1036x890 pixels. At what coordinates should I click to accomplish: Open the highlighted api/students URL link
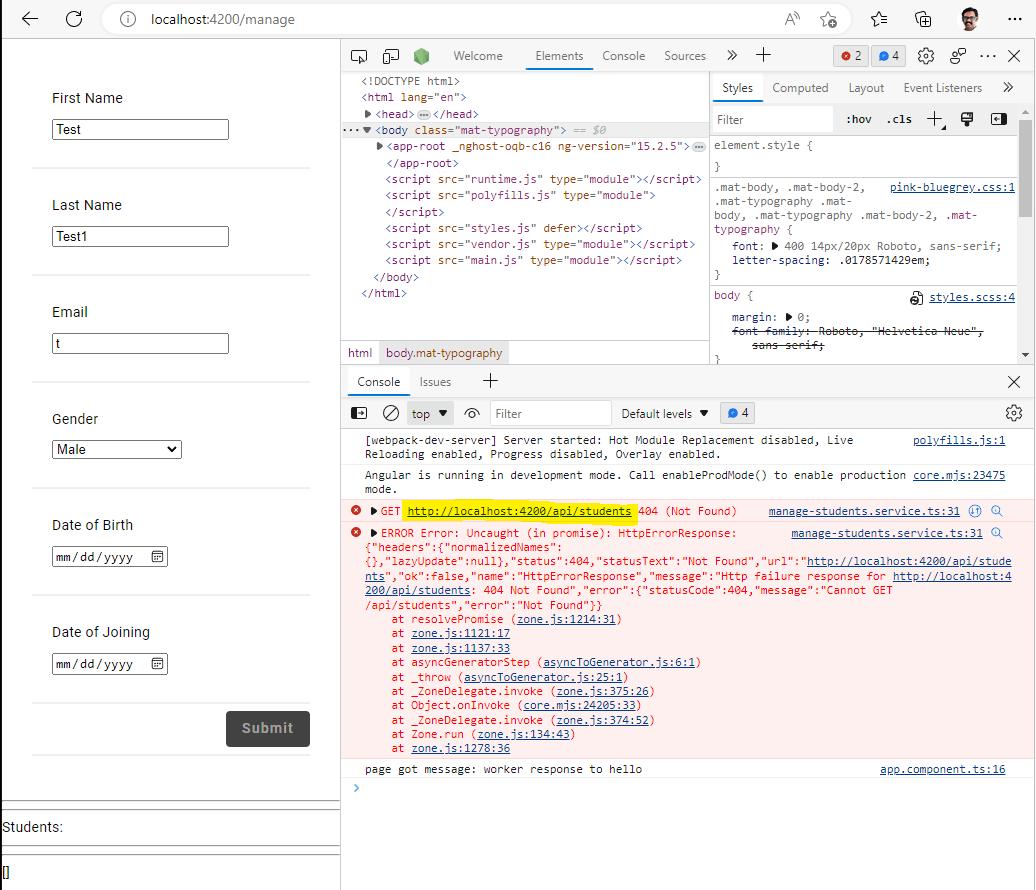coord(519,511)
